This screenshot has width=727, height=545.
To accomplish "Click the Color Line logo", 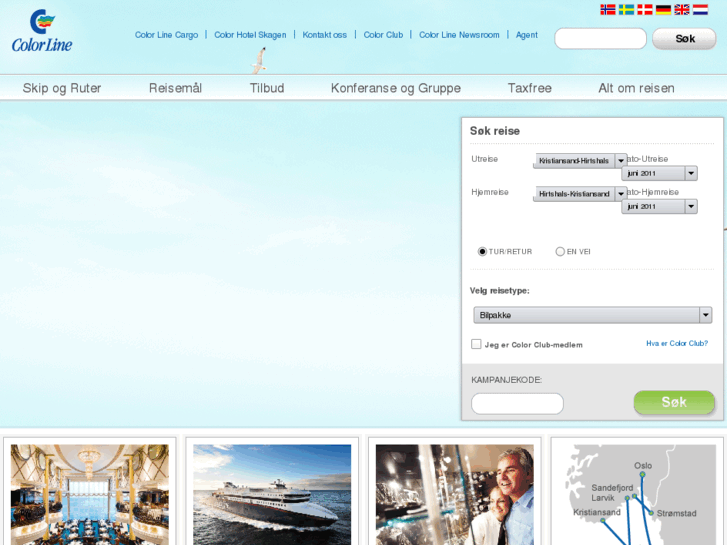I will pyautogui.click(x=42, y=30).
